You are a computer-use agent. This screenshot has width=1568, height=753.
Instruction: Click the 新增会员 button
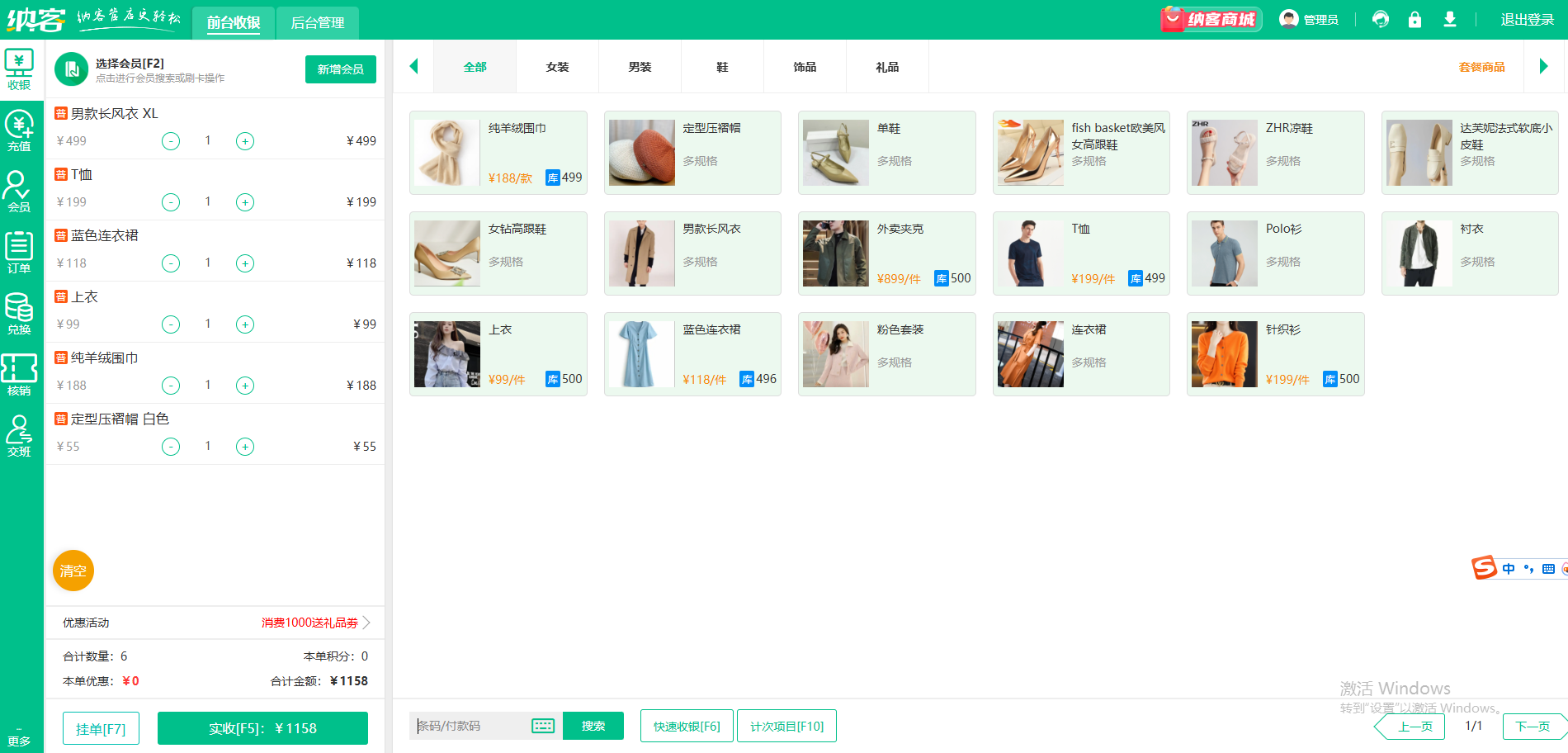[x=340, y=69]
